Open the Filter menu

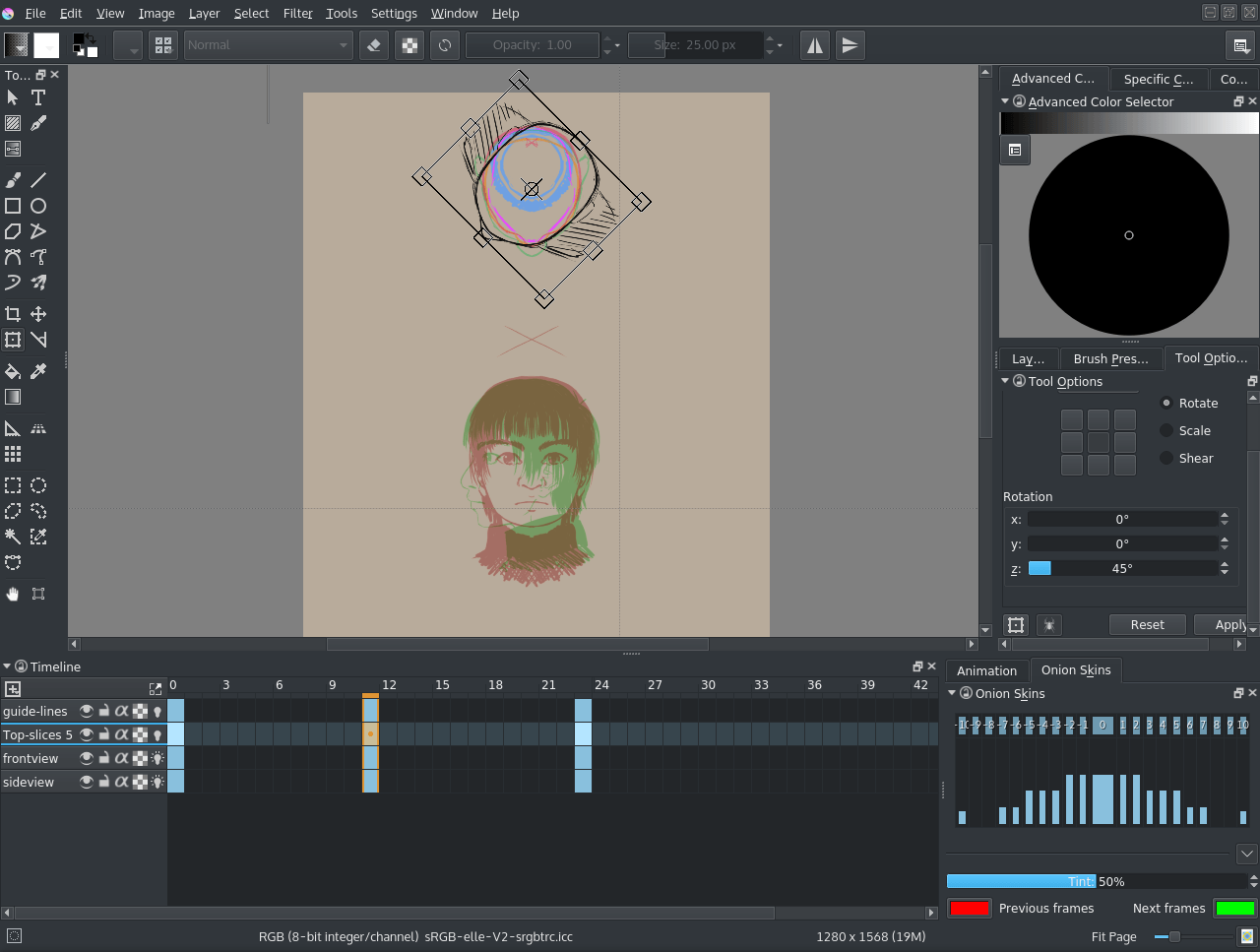click(297, 13)
